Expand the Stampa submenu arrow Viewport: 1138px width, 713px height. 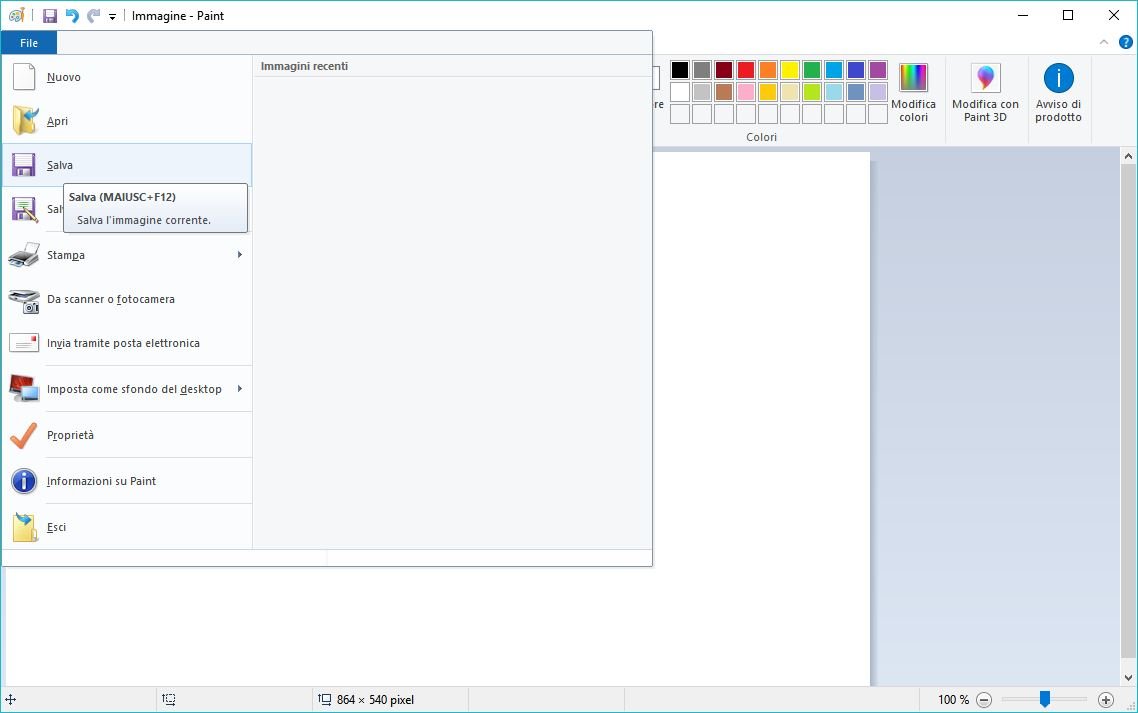pyautogui.click(x=240, y=255)
